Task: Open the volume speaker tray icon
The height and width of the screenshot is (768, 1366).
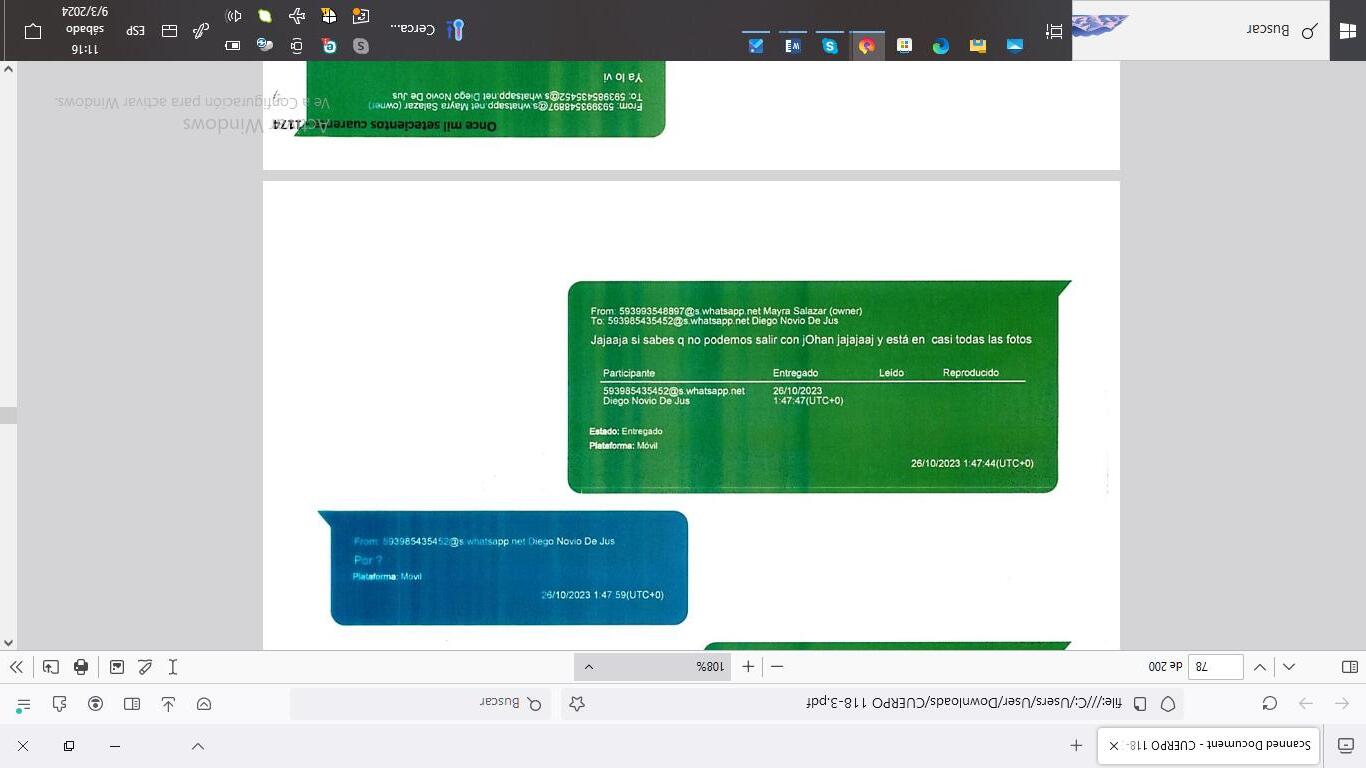Action: 234,16
